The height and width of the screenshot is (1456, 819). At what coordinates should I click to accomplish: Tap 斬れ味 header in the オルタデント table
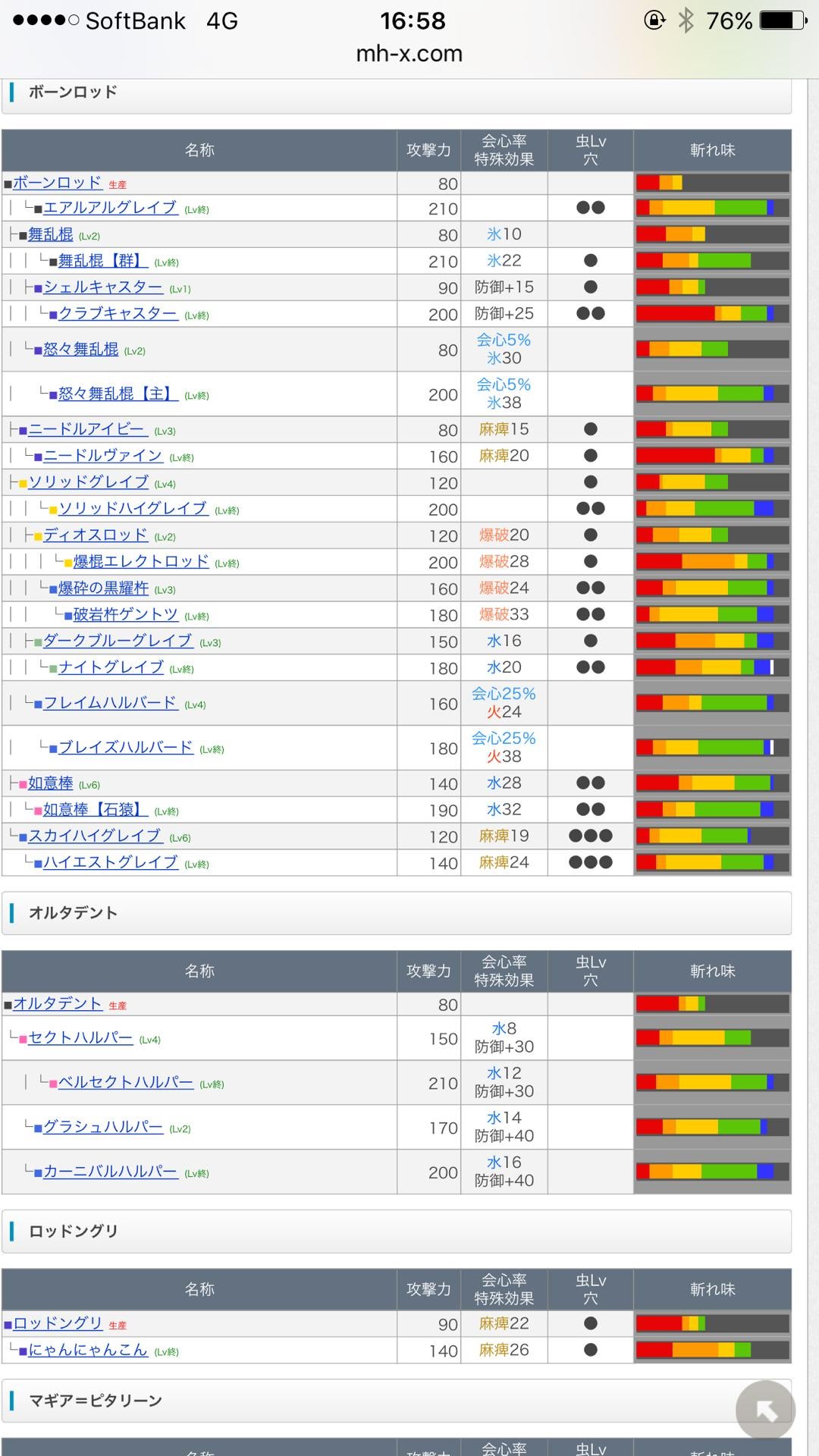pos(712,971)
